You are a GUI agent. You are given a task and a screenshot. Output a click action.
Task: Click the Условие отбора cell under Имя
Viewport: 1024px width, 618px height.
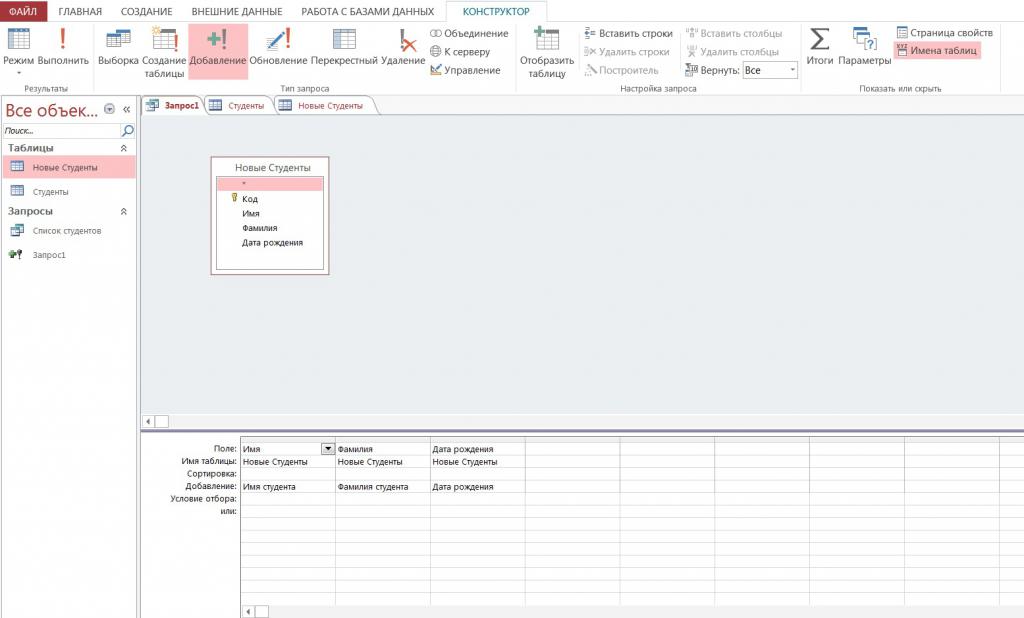(288, 499)
